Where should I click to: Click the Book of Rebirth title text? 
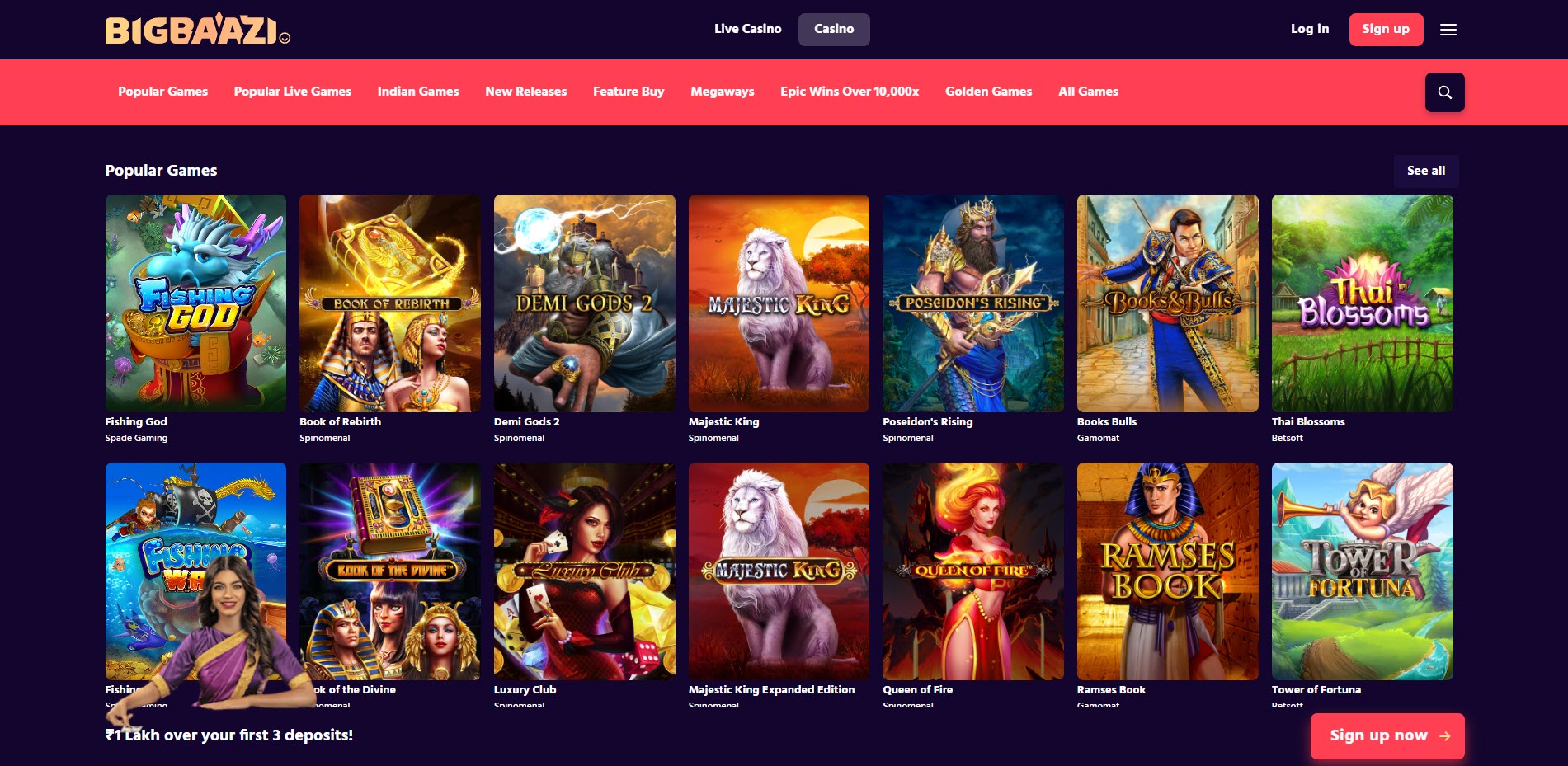(340, 421)
